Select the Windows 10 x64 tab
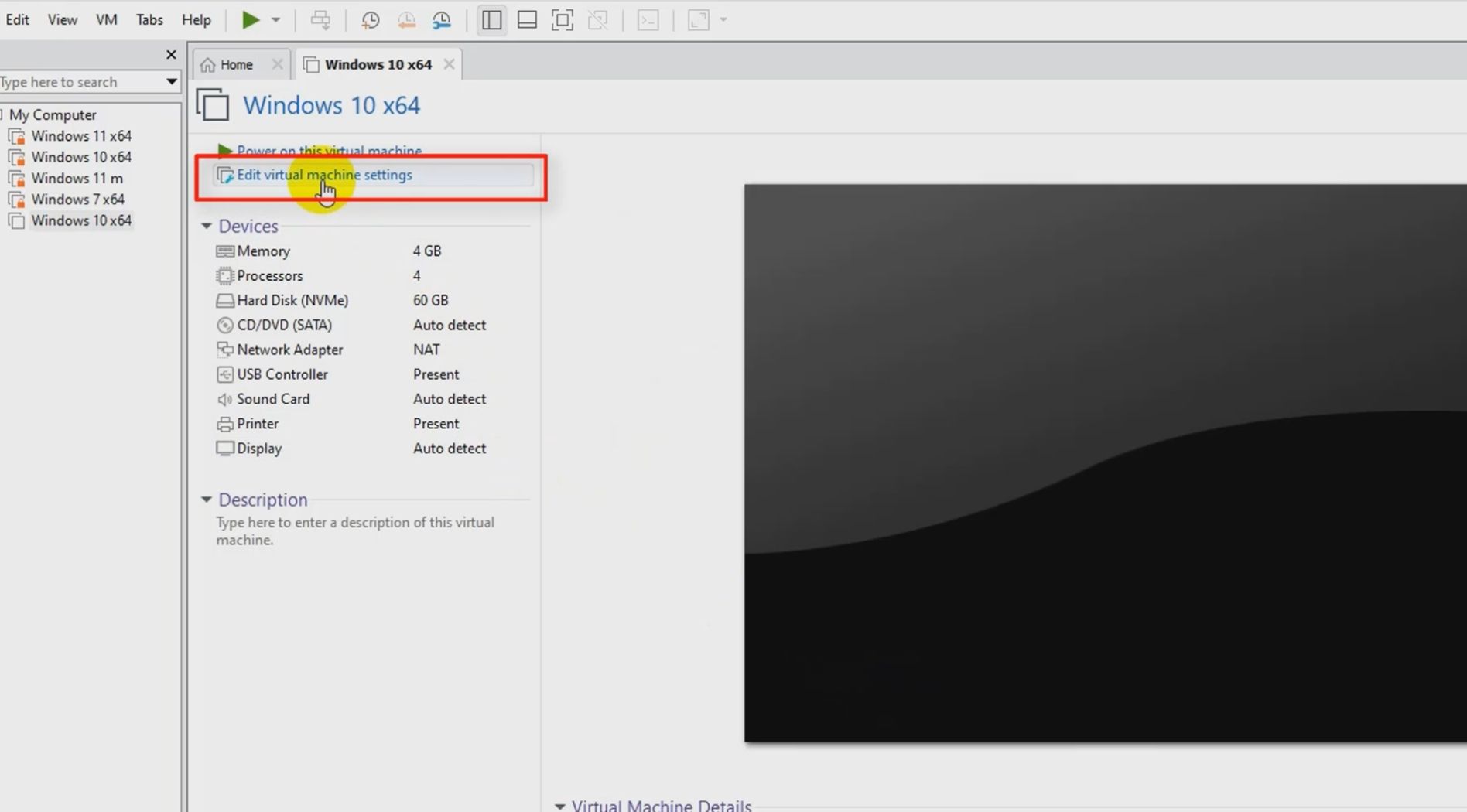This screenshot has width=1467, height=812. [x=378, y=65]
